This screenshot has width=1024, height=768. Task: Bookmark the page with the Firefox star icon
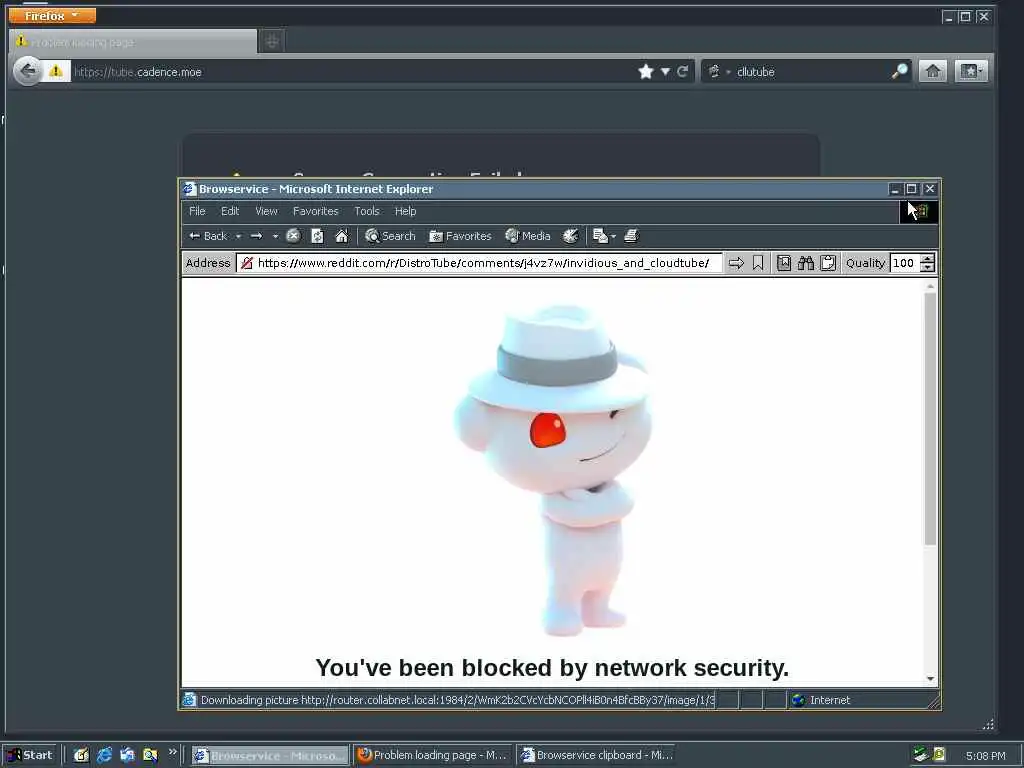(646, 72)
